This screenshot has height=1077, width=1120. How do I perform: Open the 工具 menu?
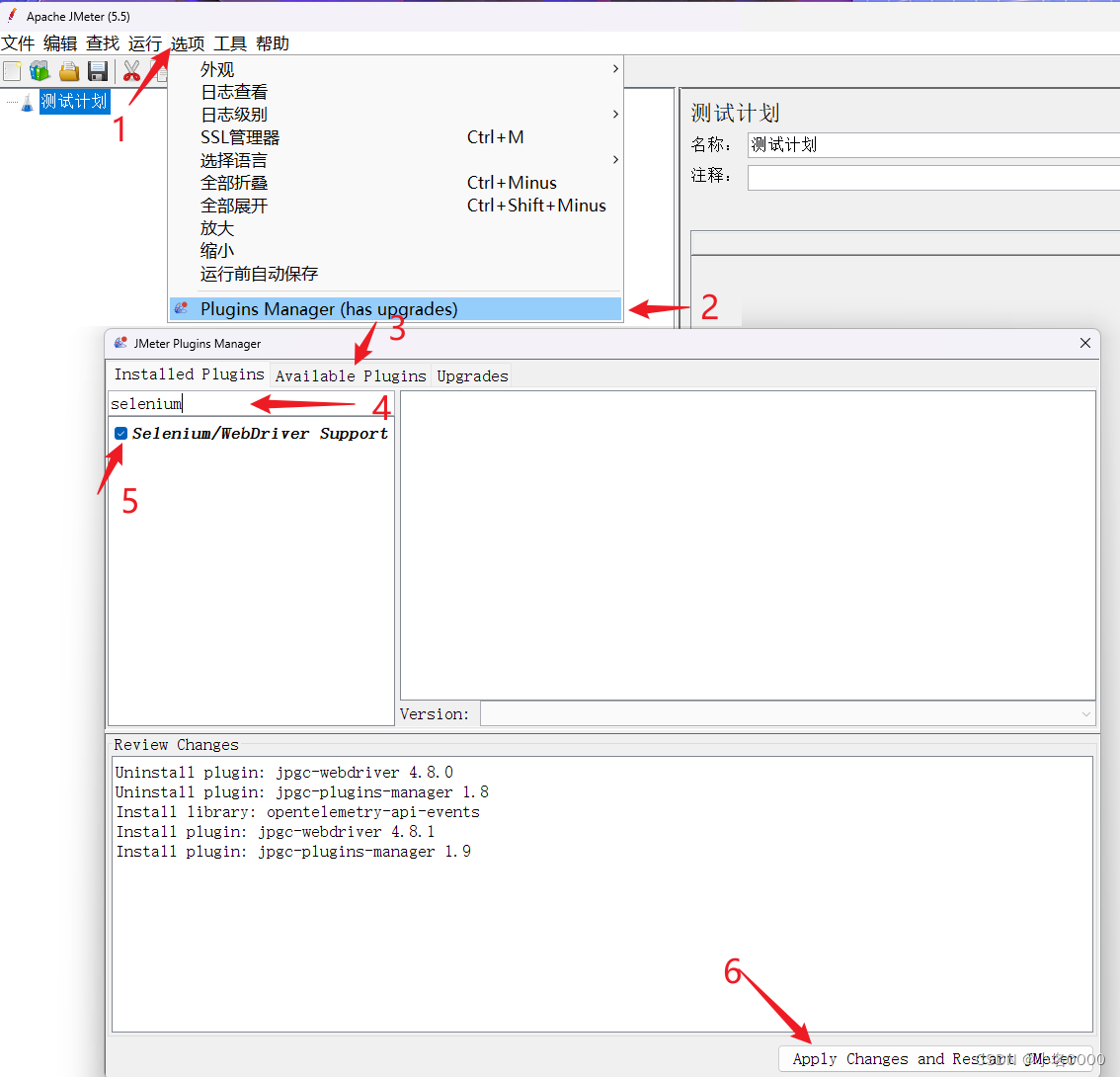[230, 43]
